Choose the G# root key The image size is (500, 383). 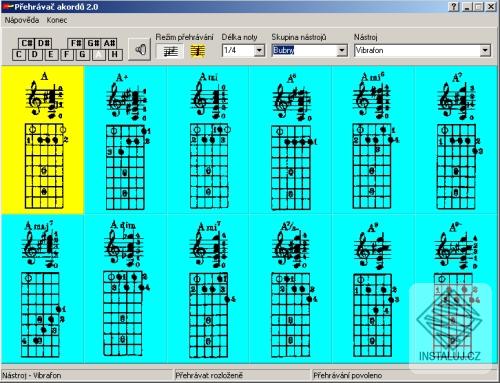point(92,43)
